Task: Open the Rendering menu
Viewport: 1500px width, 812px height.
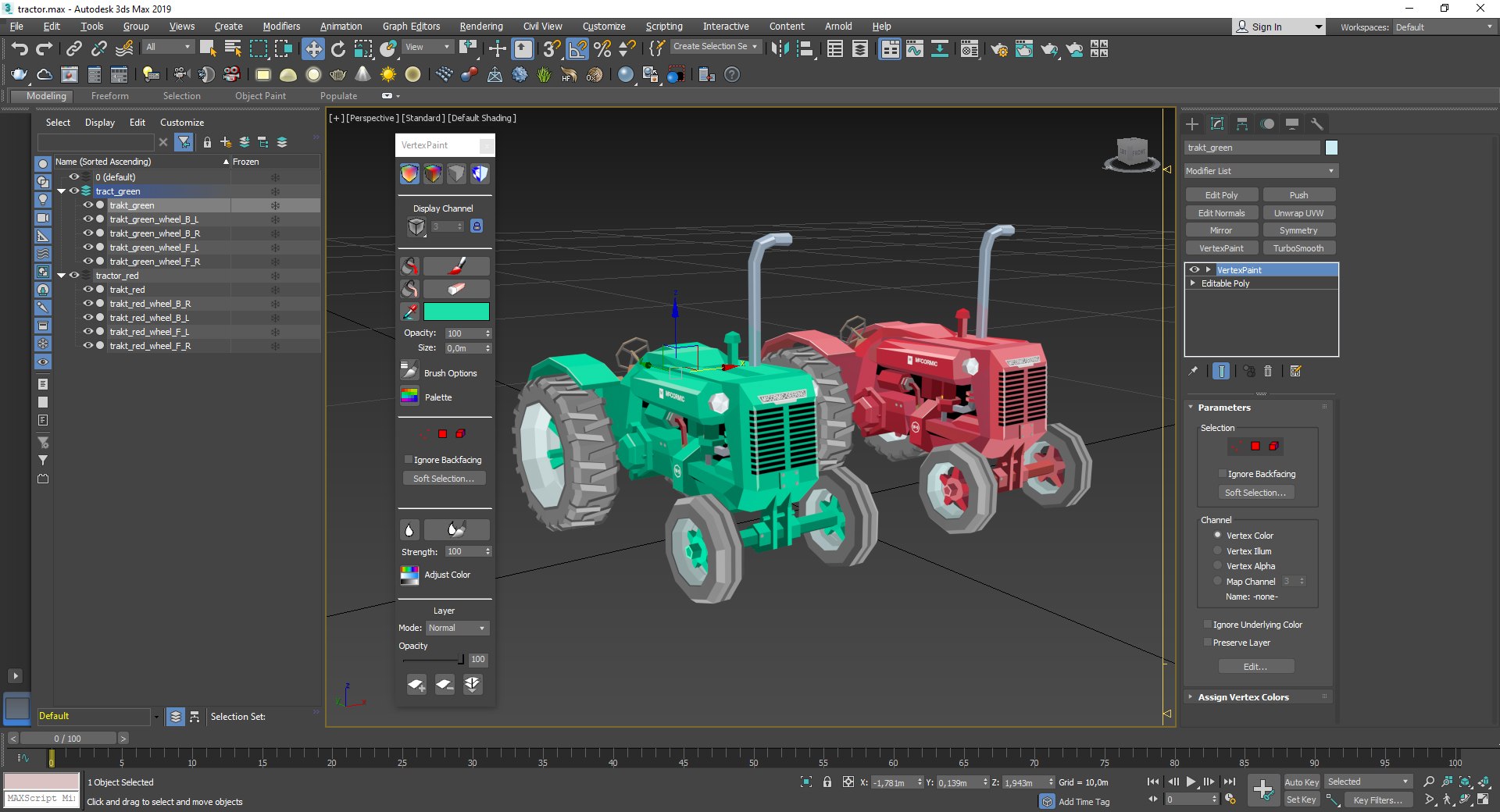Action: pos(480,27)
